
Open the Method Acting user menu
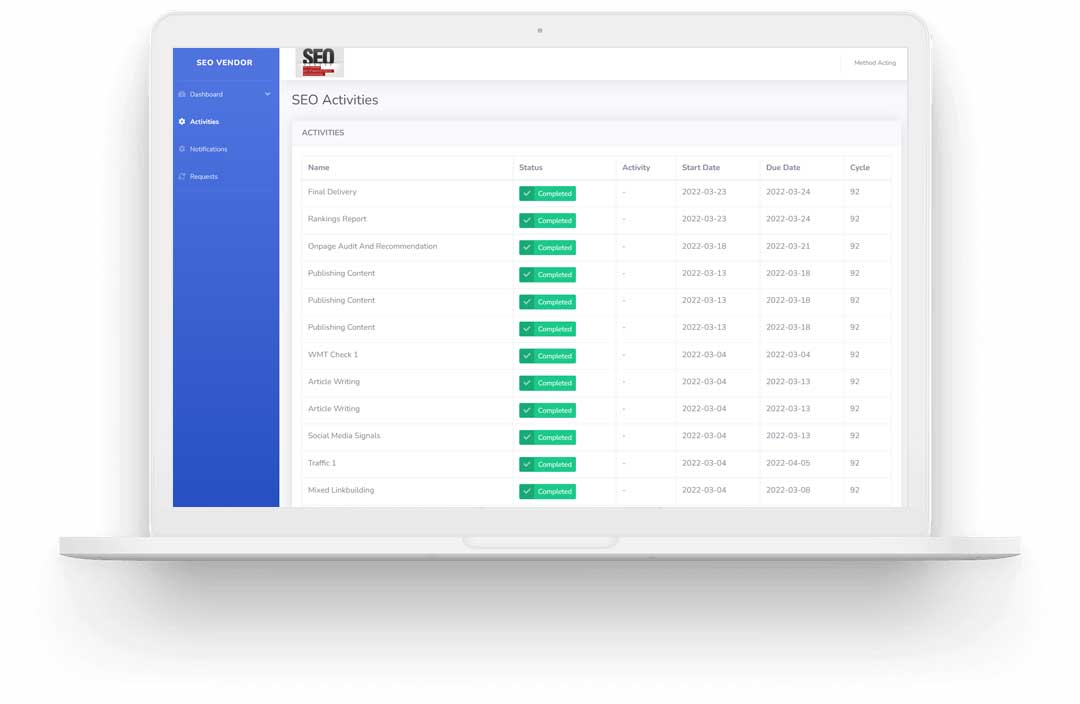[x=874, y=63]
